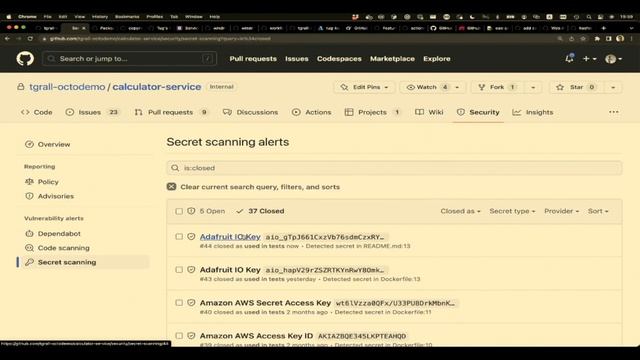
Task: Open Explore in top navigation
Action: (x=437, y=59)
